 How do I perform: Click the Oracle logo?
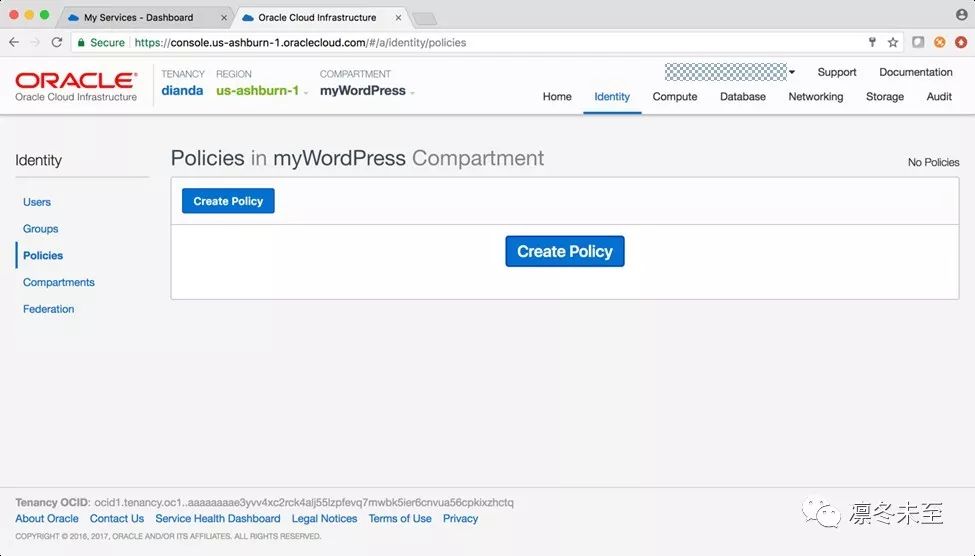pos(76,86)
